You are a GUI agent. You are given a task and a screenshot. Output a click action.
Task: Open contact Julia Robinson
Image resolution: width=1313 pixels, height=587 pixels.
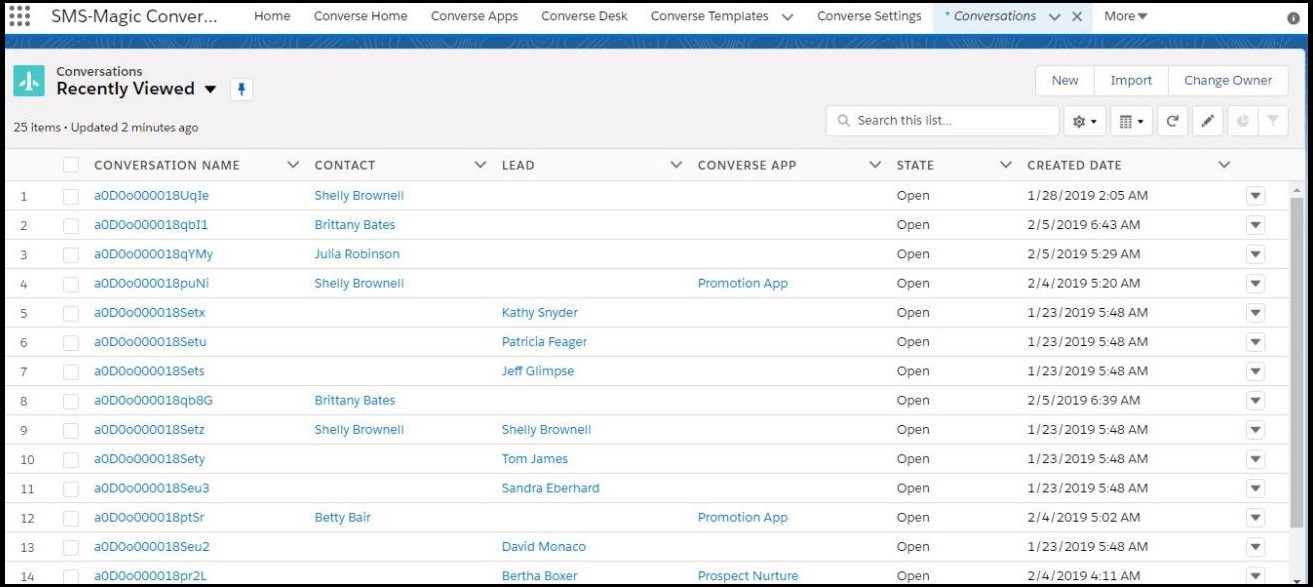point(357,254)
